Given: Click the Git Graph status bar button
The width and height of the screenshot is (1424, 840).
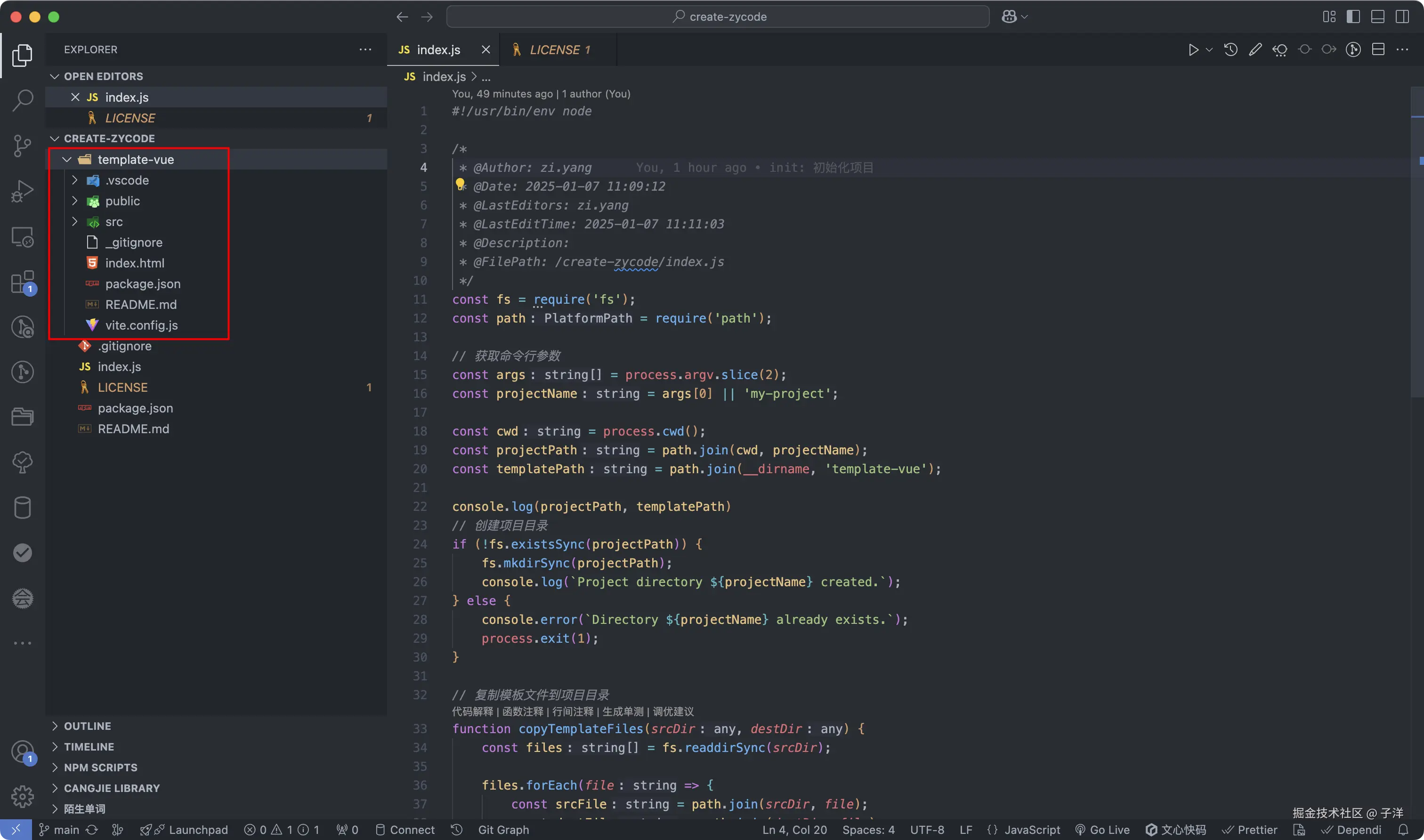Looking at the screenshot, I should click(x=503, y=830).
